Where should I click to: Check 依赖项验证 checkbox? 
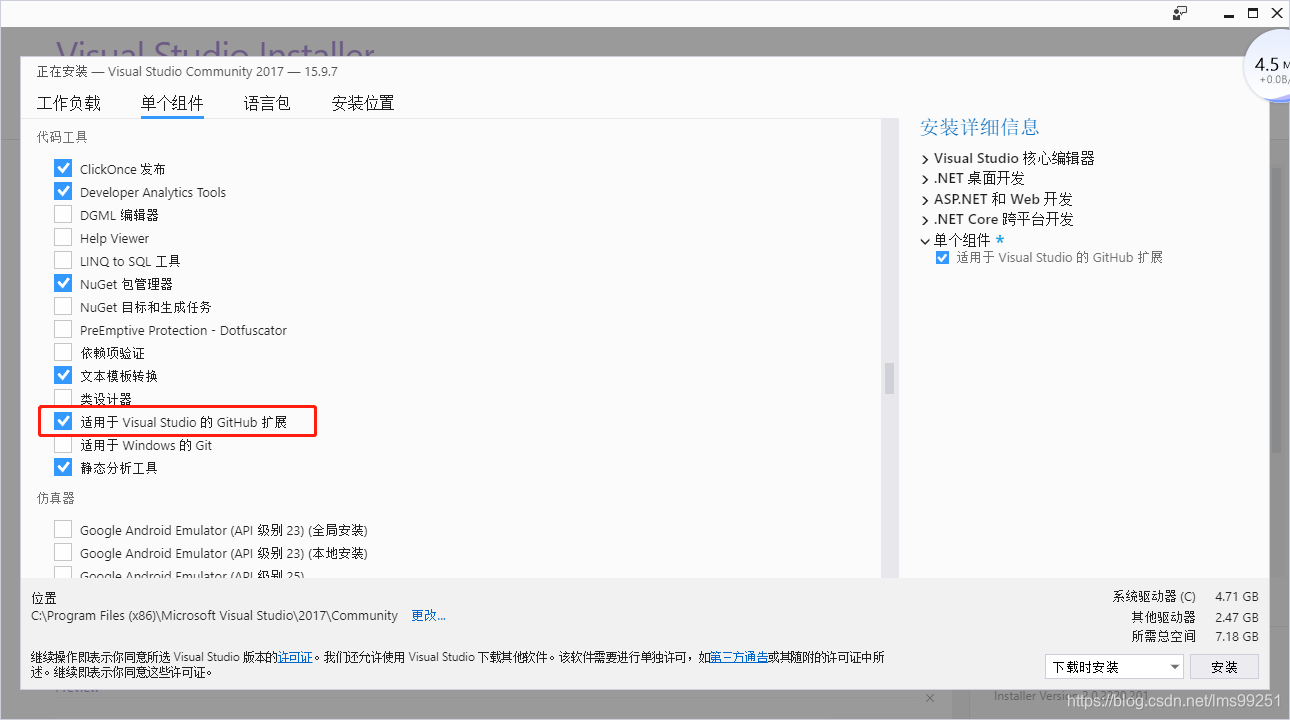pyautogui.click(x=63, y=353)
